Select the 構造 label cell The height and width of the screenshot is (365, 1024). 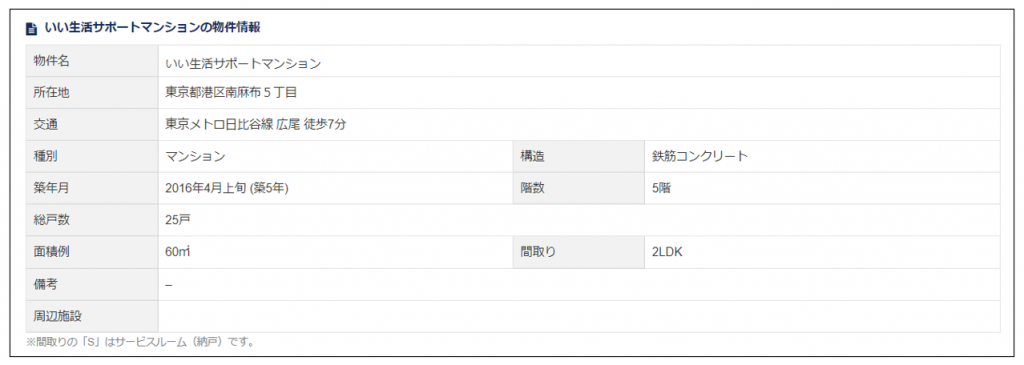[x=579, y=157]
